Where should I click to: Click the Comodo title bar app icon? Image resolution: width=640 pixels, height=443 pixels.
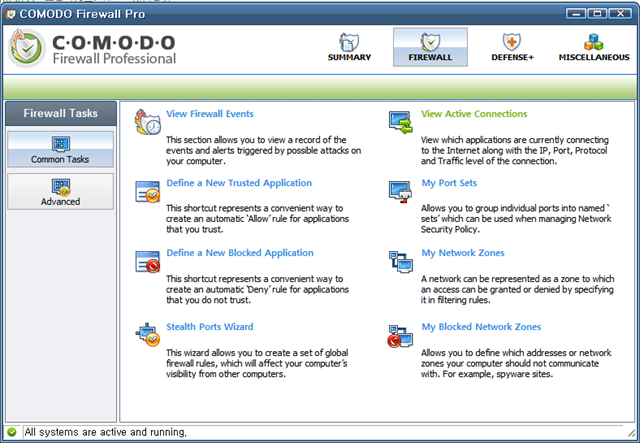click(10, 13)
